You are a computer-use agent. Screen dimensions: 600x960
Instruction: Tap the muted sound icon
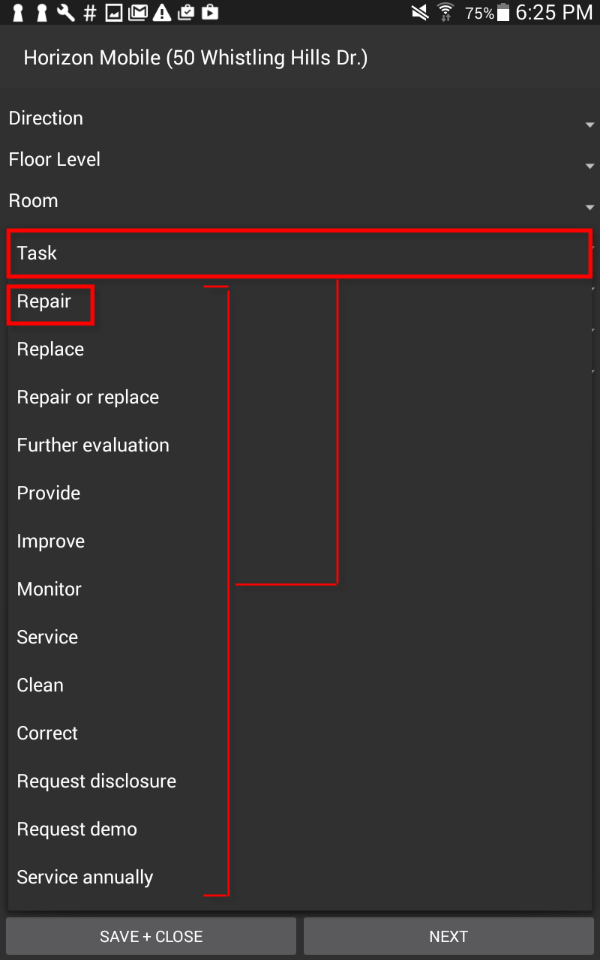coord(420,13)
